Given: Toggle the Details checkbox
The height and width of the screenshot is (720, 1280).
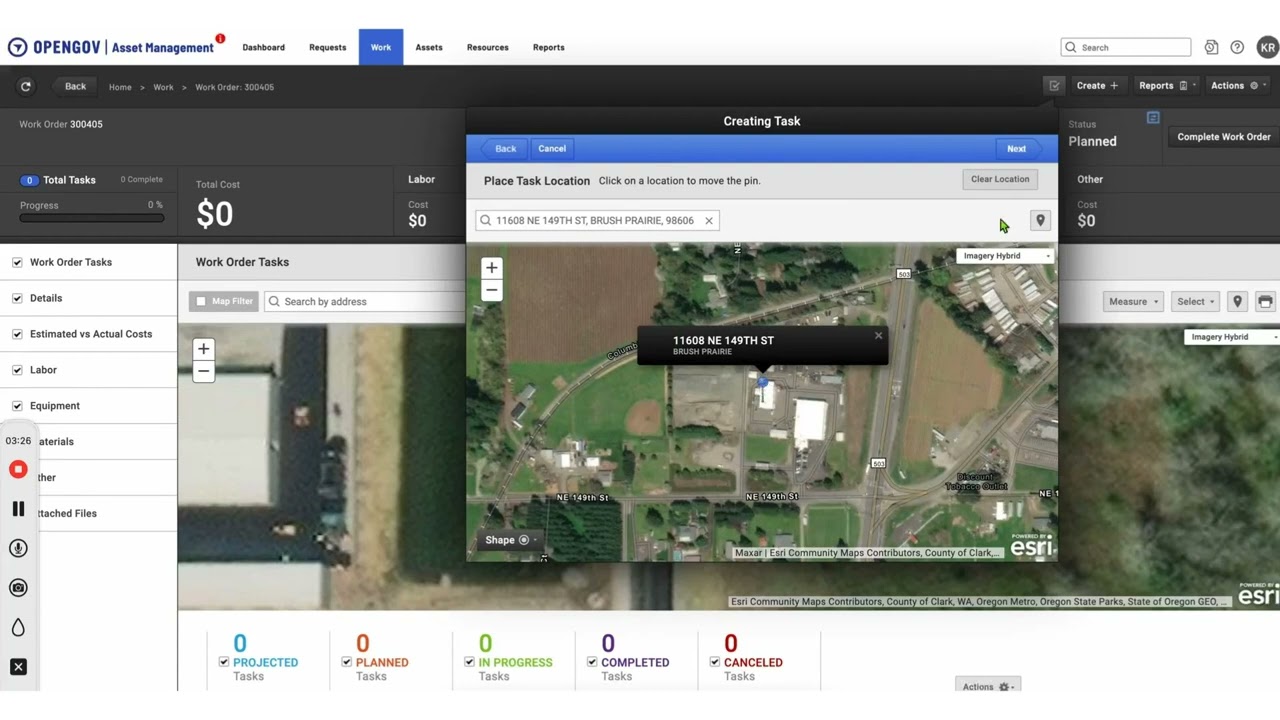Looking at the screenshot, I should click(x=17, y=298).
